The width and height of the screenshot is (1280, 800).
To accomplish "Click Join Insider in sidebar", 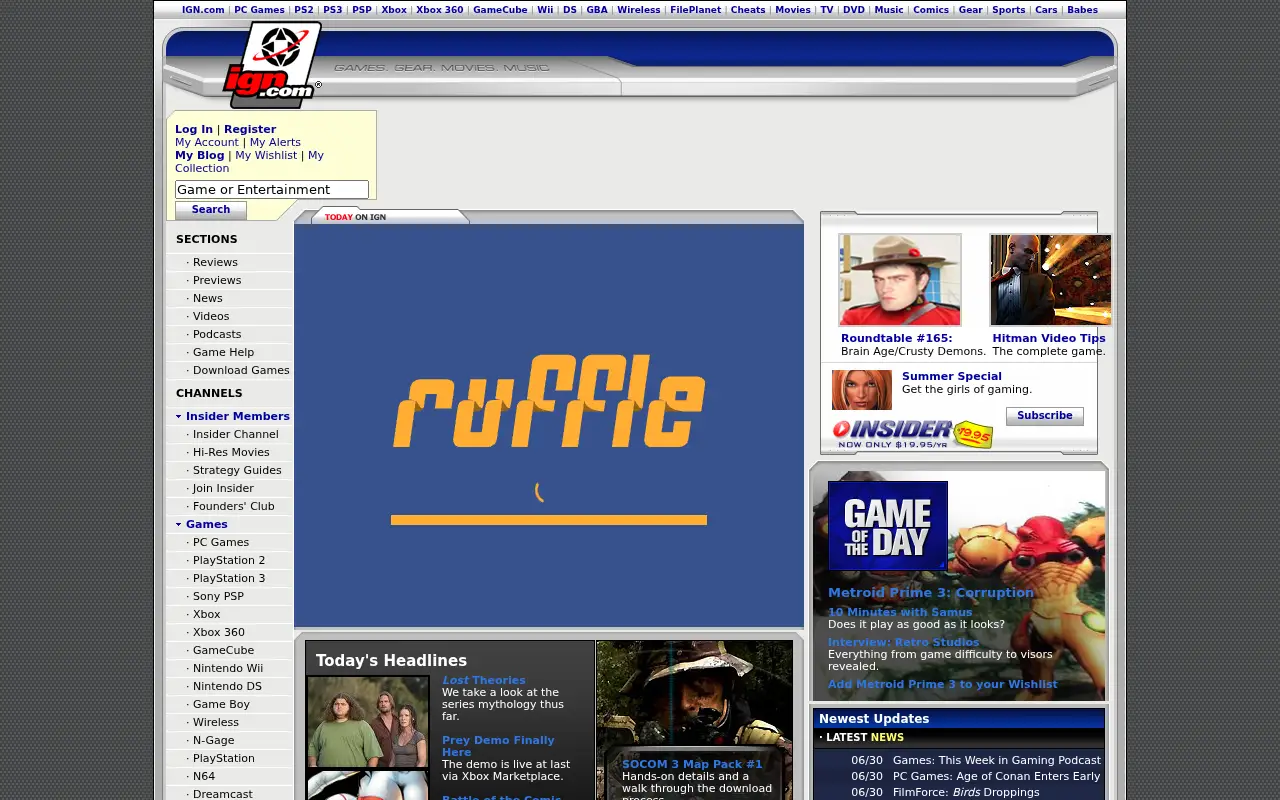I will pos(223,488).
